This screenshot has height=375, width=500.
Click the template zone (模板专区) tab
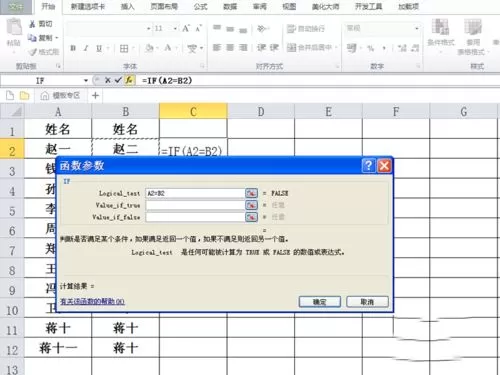click(x=60, y=96)
